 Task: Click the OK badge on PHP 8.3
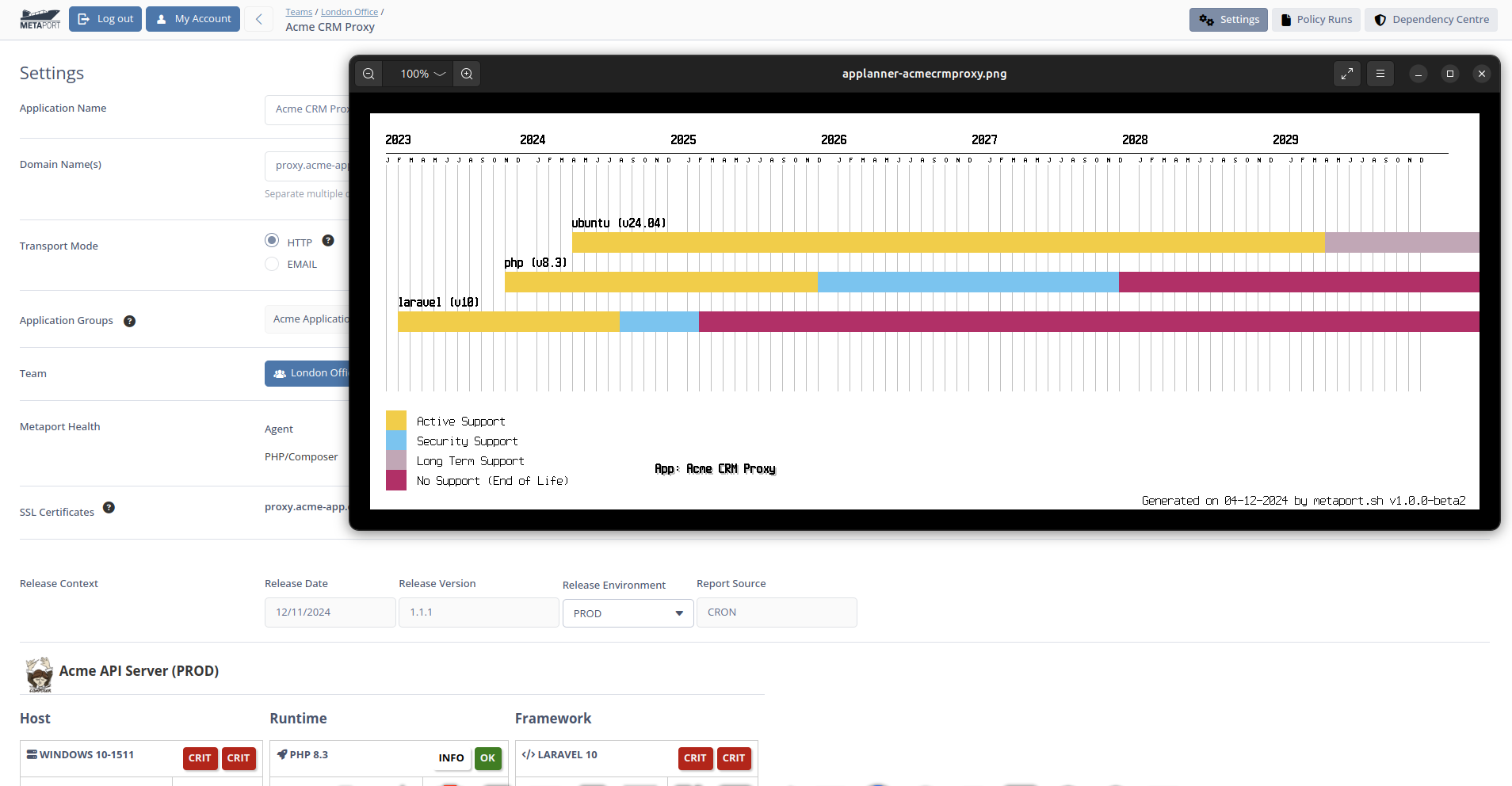487,758
